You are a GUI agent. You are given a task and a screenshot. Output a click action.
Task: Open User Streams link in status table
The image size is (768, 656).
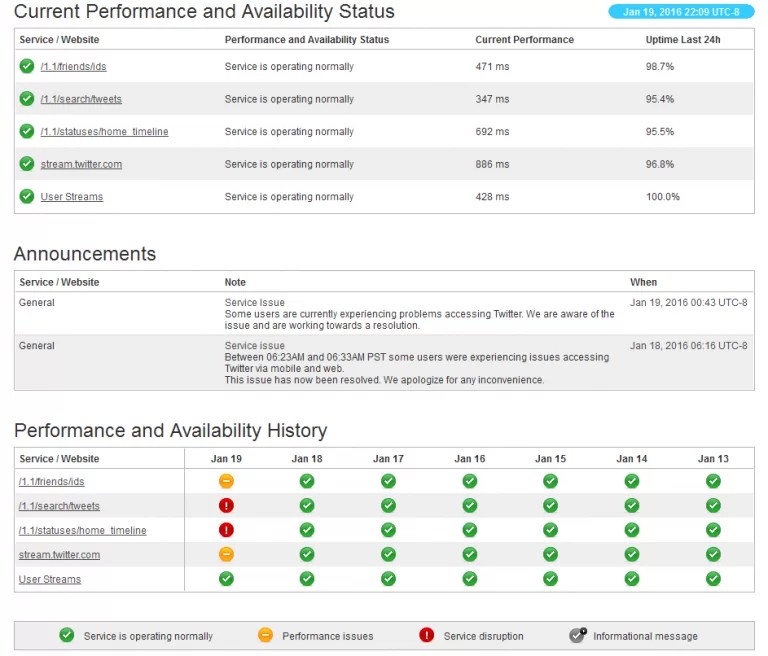coord(72,197)
